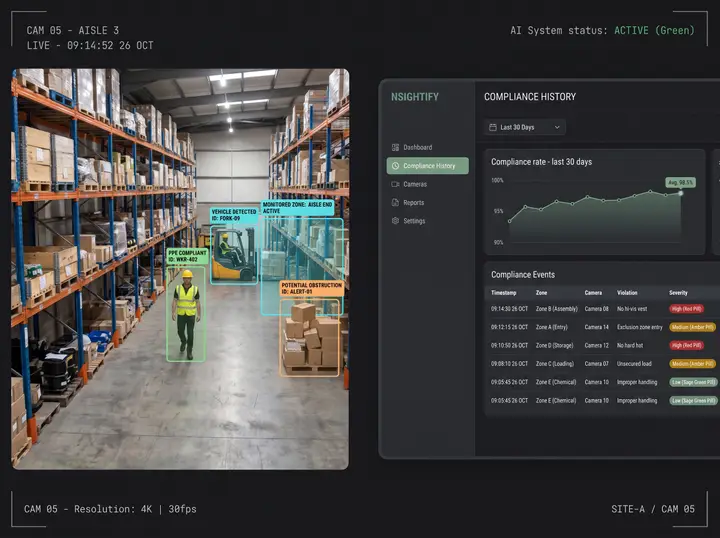Click the High severity pill for No hard hat
This screenshot has width=720, height=538.
(686, 346)
